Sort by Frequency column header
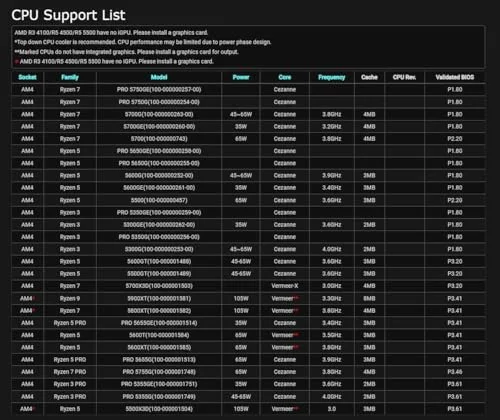The image size is (500, 420). [x=332, y=77]
